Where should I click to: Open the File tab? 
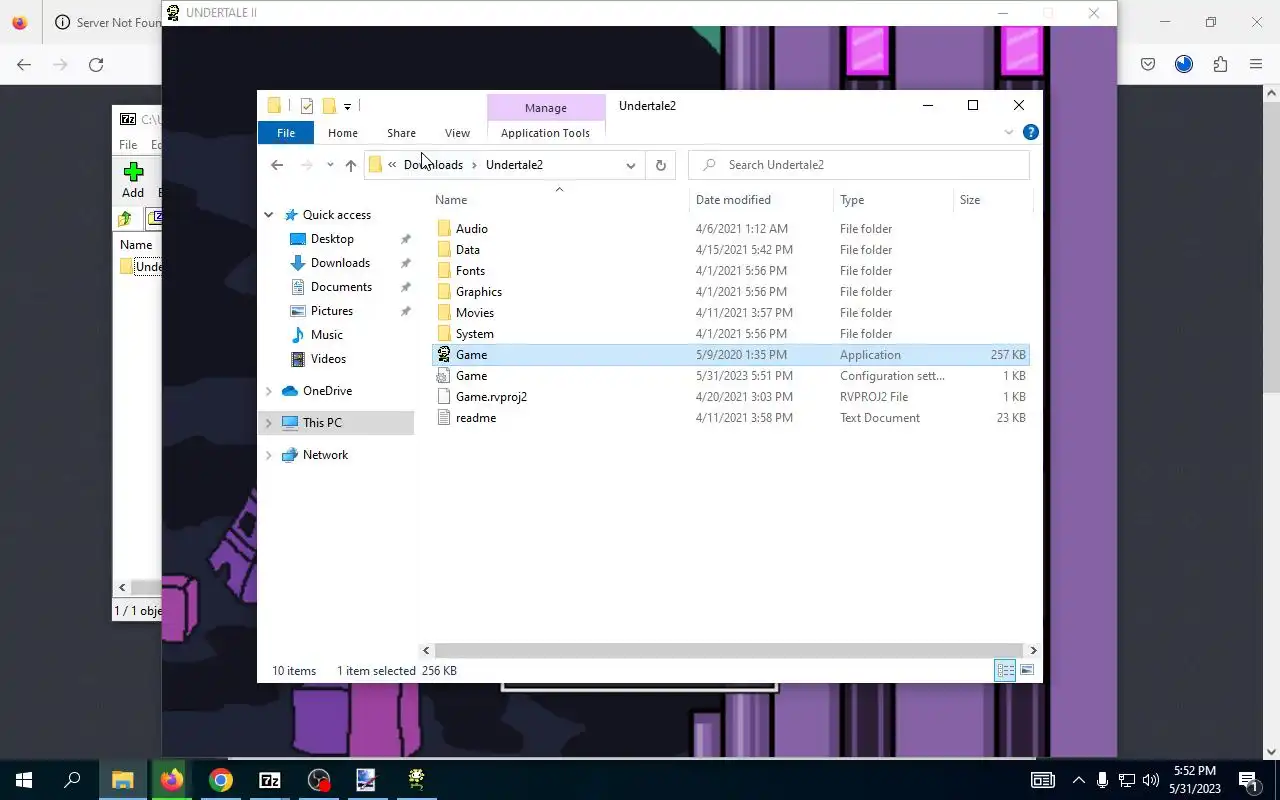286,133
